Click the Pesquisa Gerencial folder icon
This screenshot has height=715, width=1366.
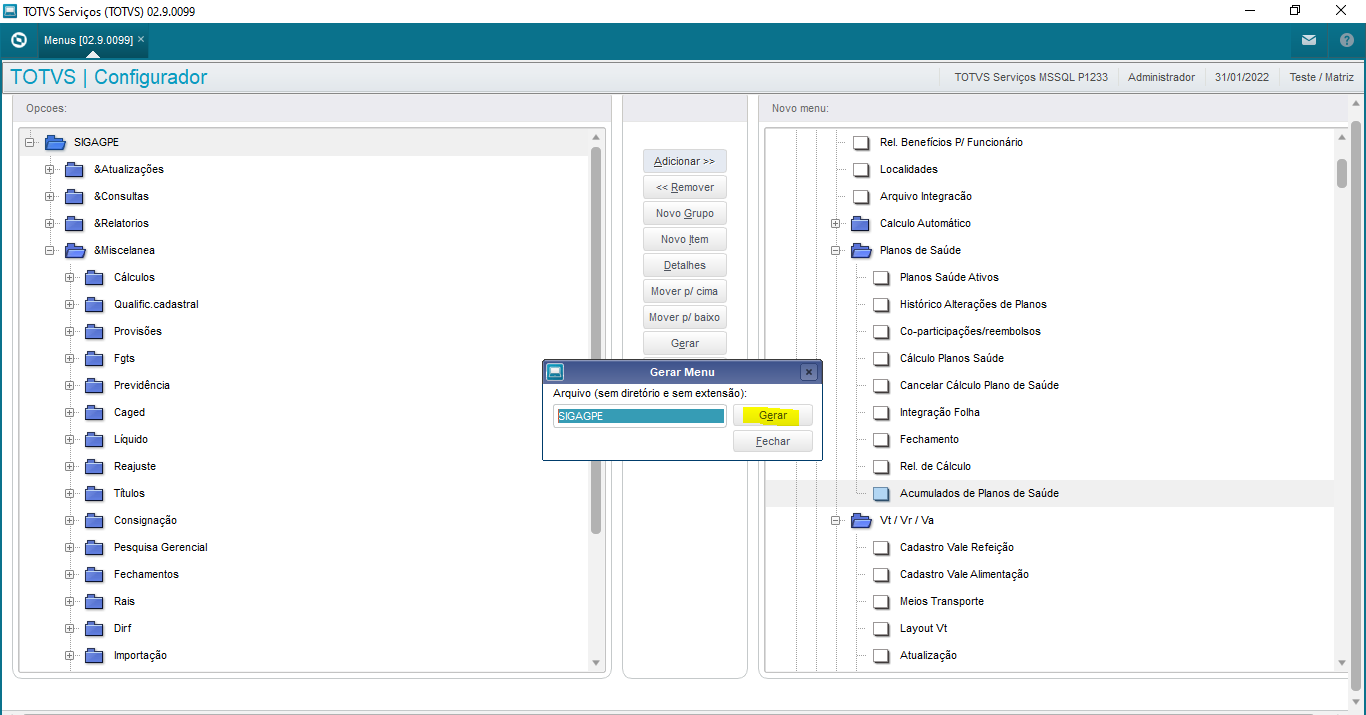95,547
